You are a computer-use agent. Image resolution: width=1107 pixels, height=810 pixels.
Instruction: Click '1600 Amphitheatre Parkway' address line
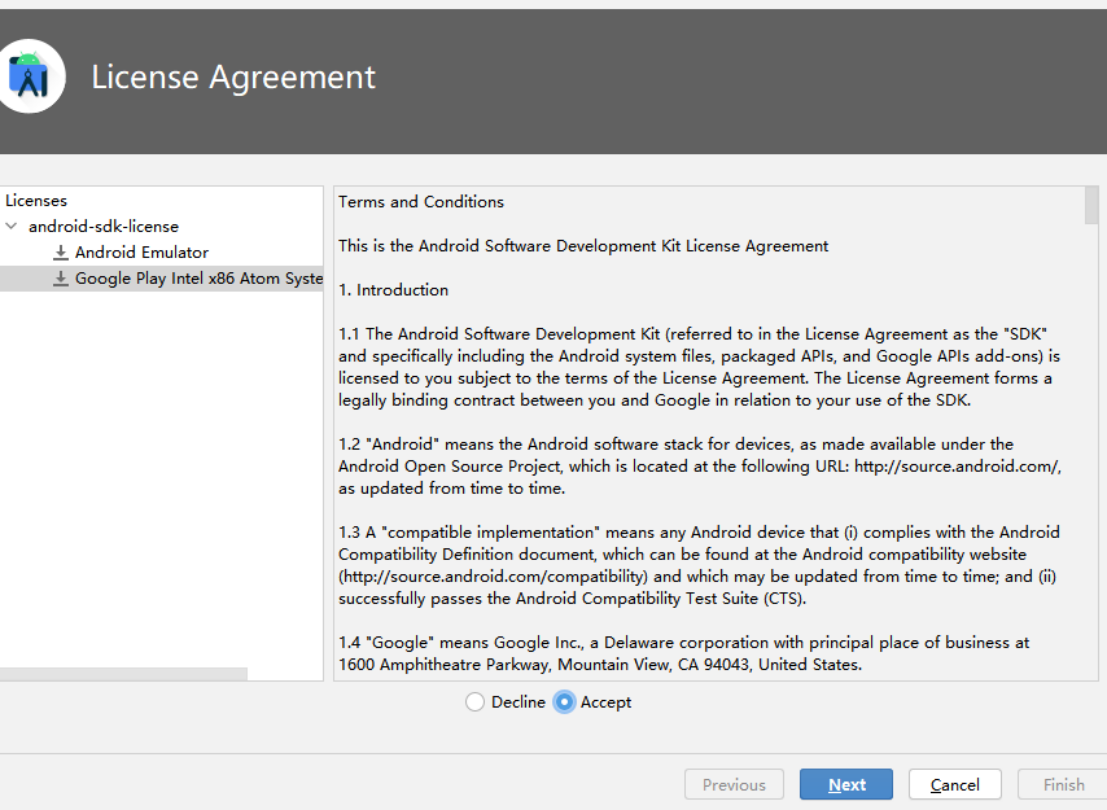click(599, 665)
